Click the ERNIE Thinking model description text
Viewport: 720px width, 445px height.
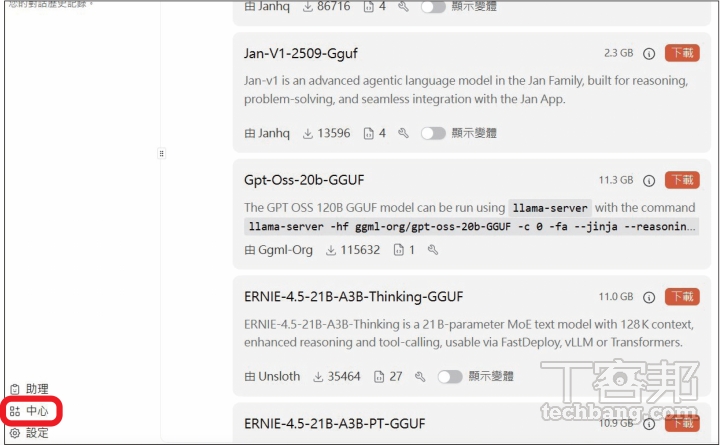tap(469, 333)
